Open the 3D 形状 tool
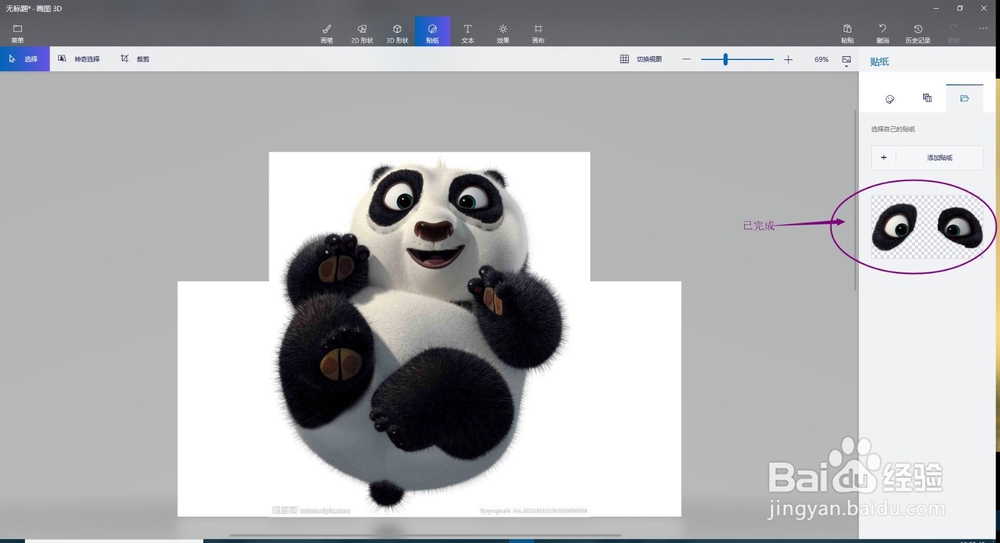The width and height of the screenshot is (1000, 543). click(397, 33)
